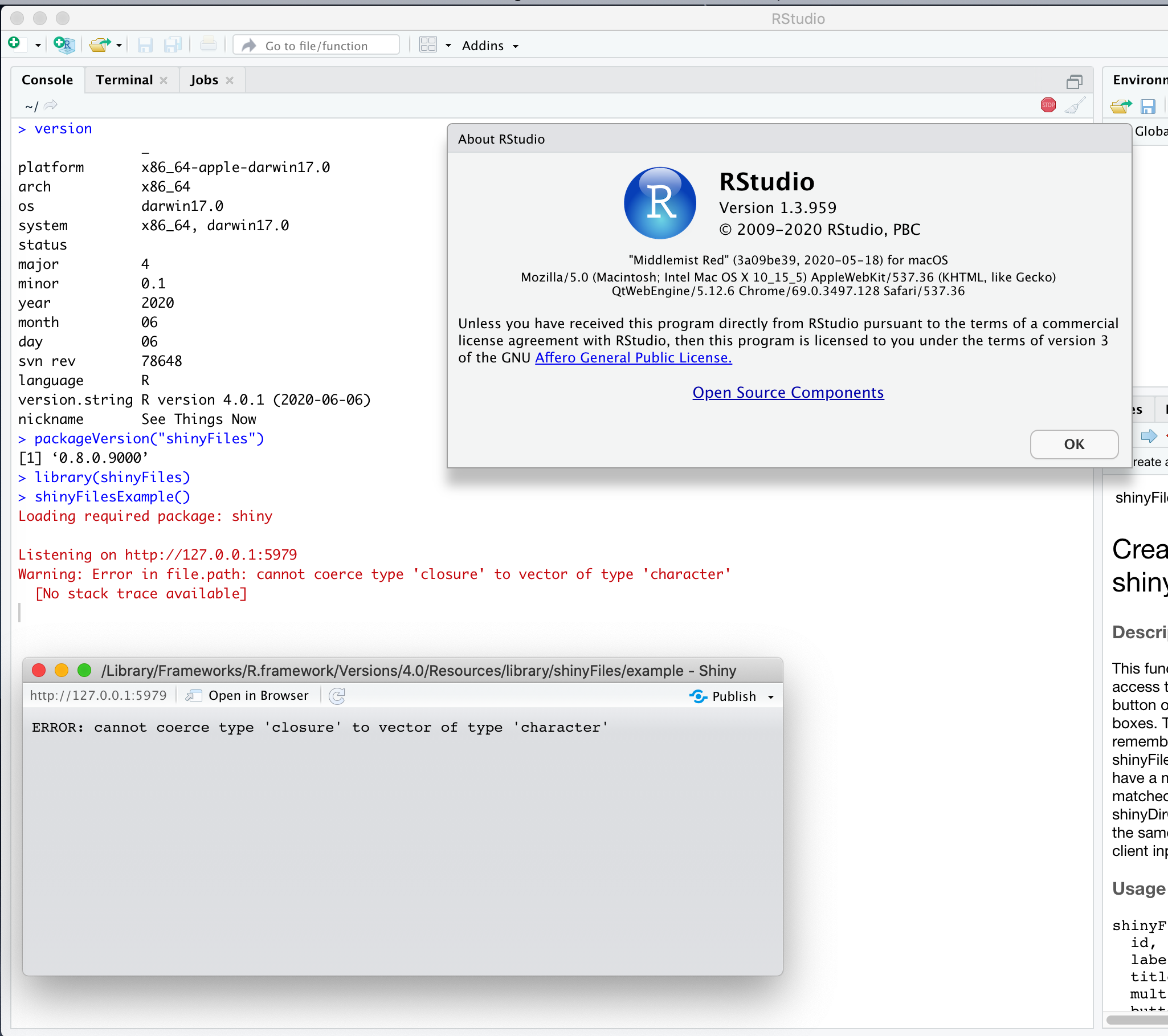Open a new RStudio project
The width and height of the screenshot is (1168, 1036).
click(x=64, y=46)
